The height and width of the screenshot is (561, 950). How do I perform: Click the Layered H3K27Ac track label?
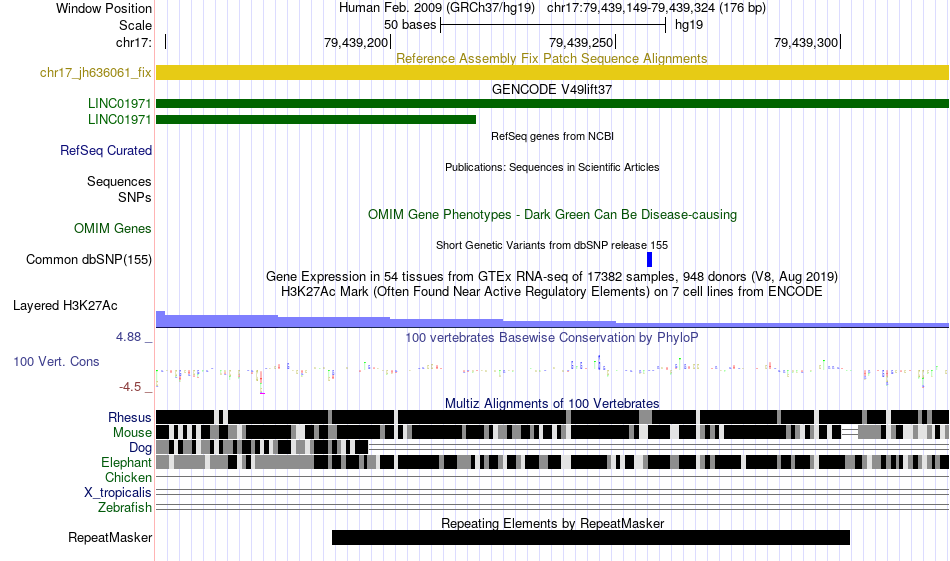(x=65, y=305)
